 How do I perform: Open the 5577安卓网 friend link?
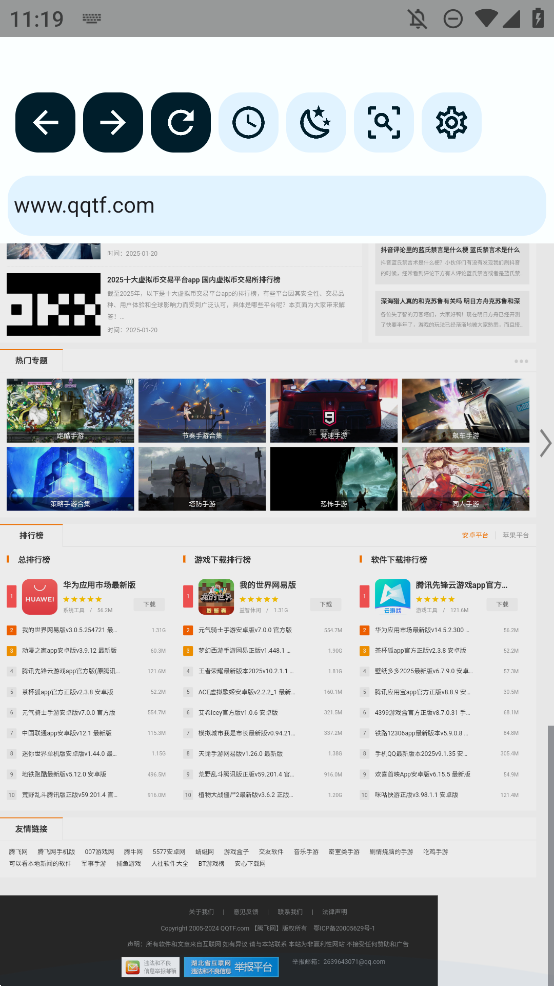[167, 852]
